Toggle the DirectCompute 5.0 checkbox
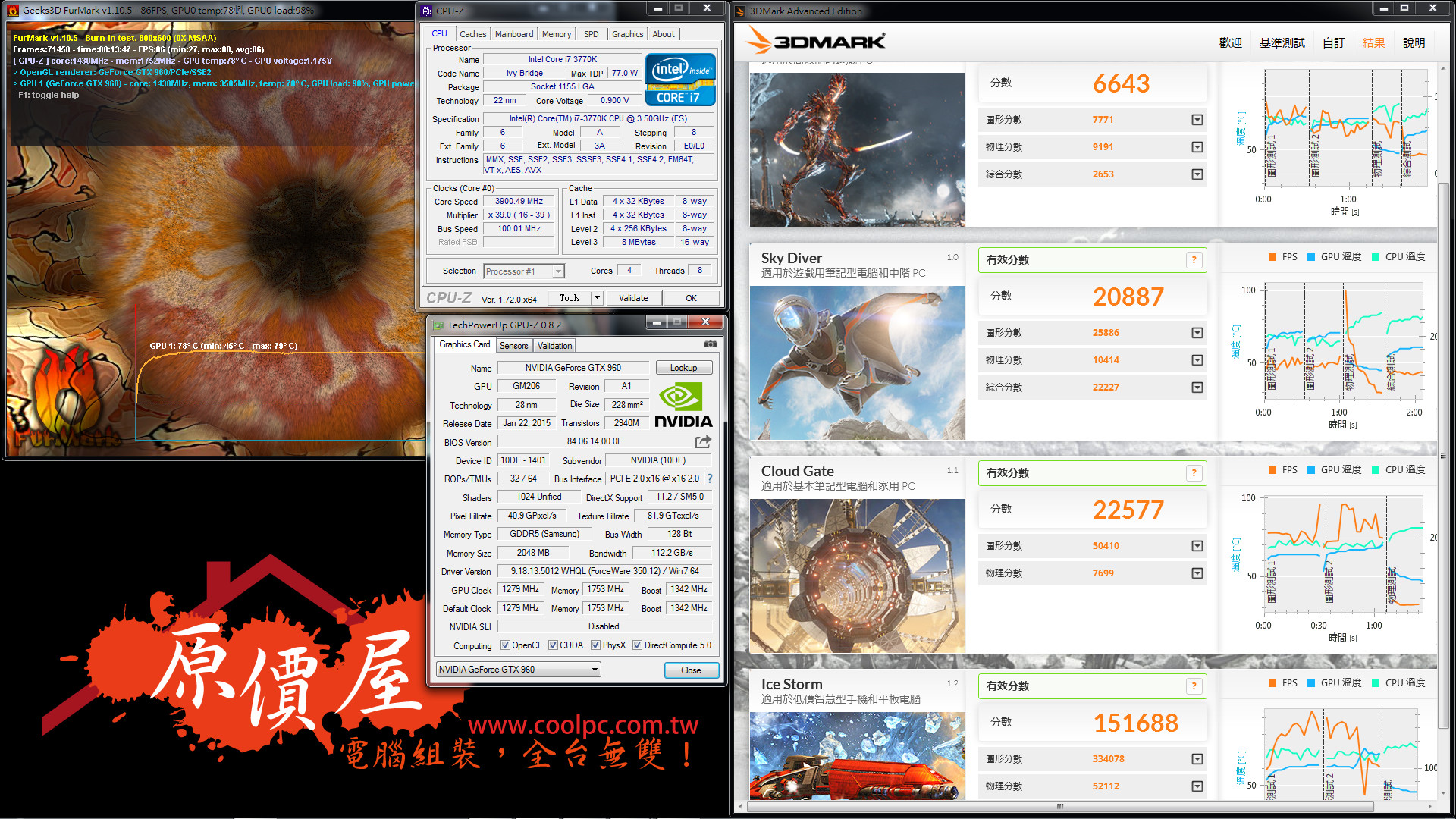1456x819 pixels. tap(637, 645)
